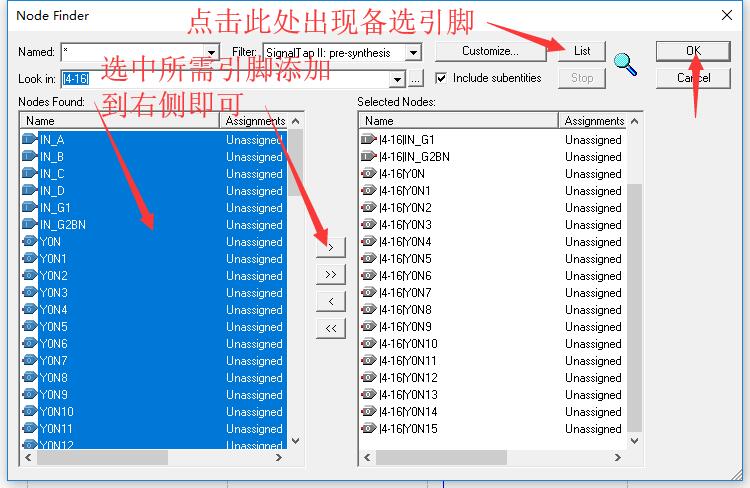Click the Named text input field
750x488 pixels.
pyautogui.click(x=133, y=52)
